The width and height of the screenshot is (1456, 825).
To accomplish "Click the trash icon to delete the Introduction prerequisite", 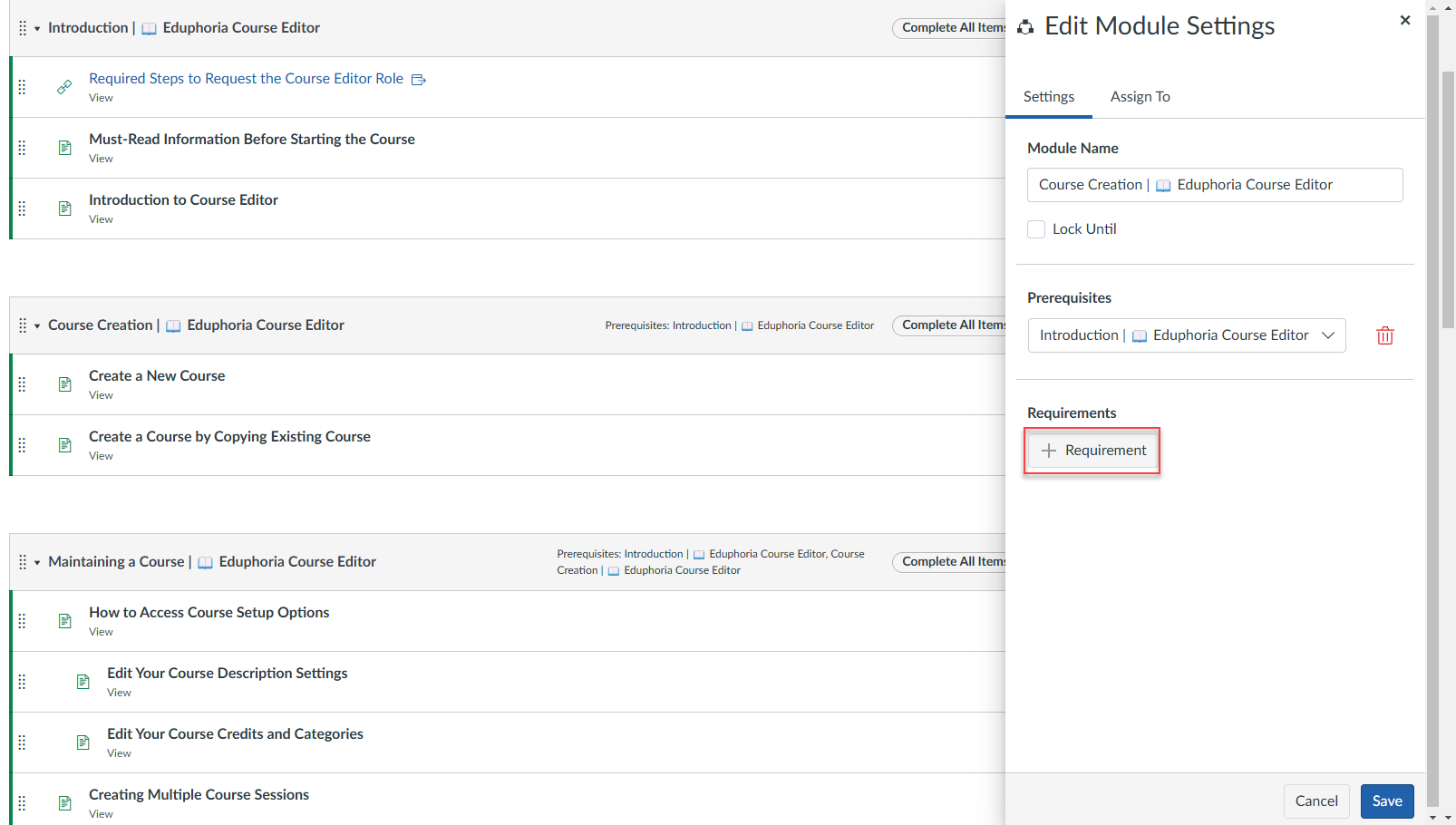I will (1384, 335).
